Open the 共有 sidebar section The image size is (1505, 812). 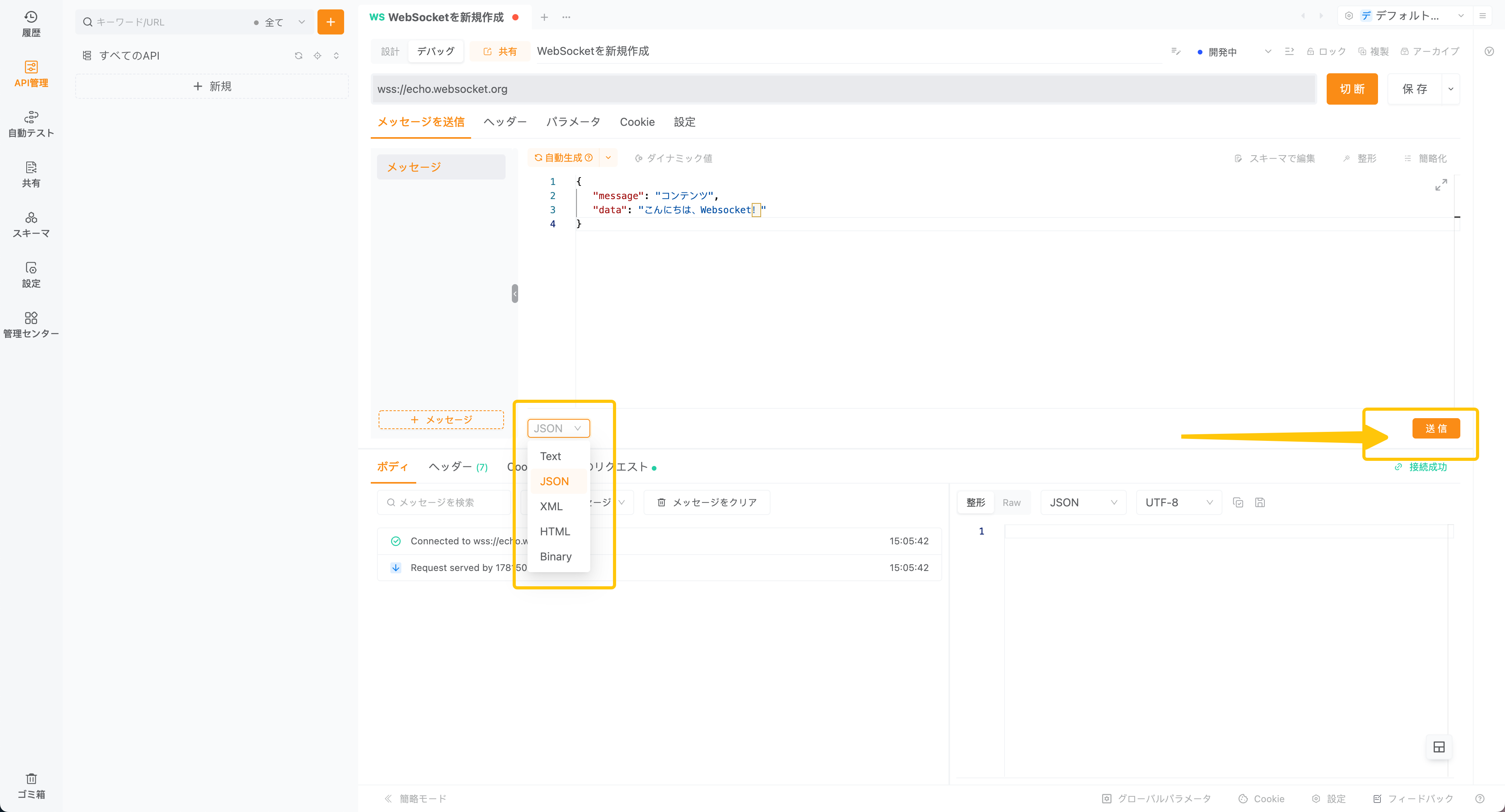click(x=31, y=175)
